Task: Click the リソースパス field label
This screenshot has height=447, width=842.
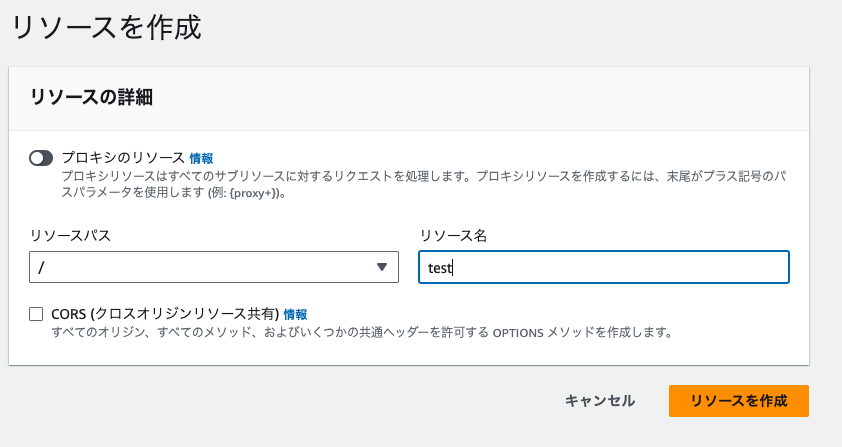Action: (70, 235)
